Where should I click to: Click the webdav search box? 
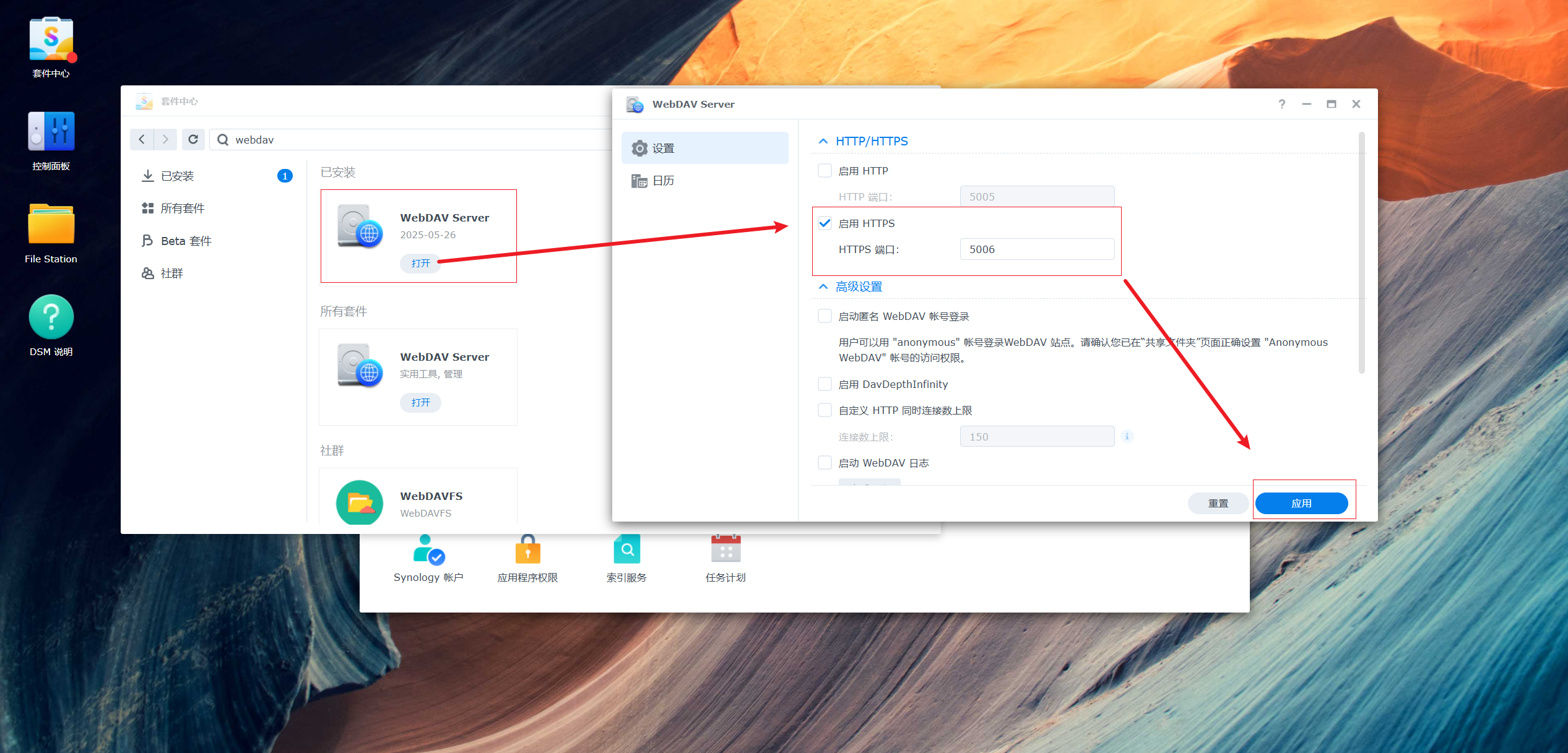click(x=421, y=140)
